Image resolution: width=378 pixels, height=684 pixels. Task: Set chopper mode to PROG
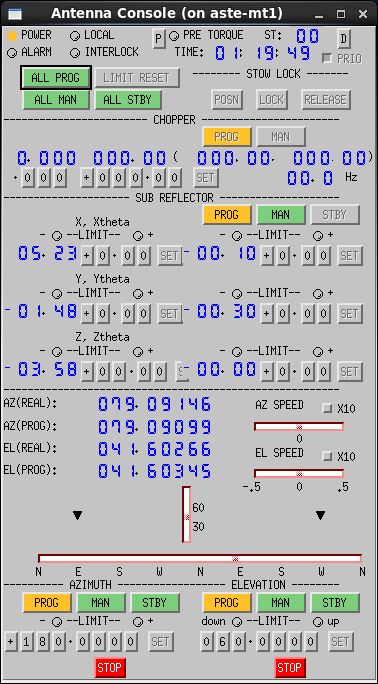pos(227,137)
